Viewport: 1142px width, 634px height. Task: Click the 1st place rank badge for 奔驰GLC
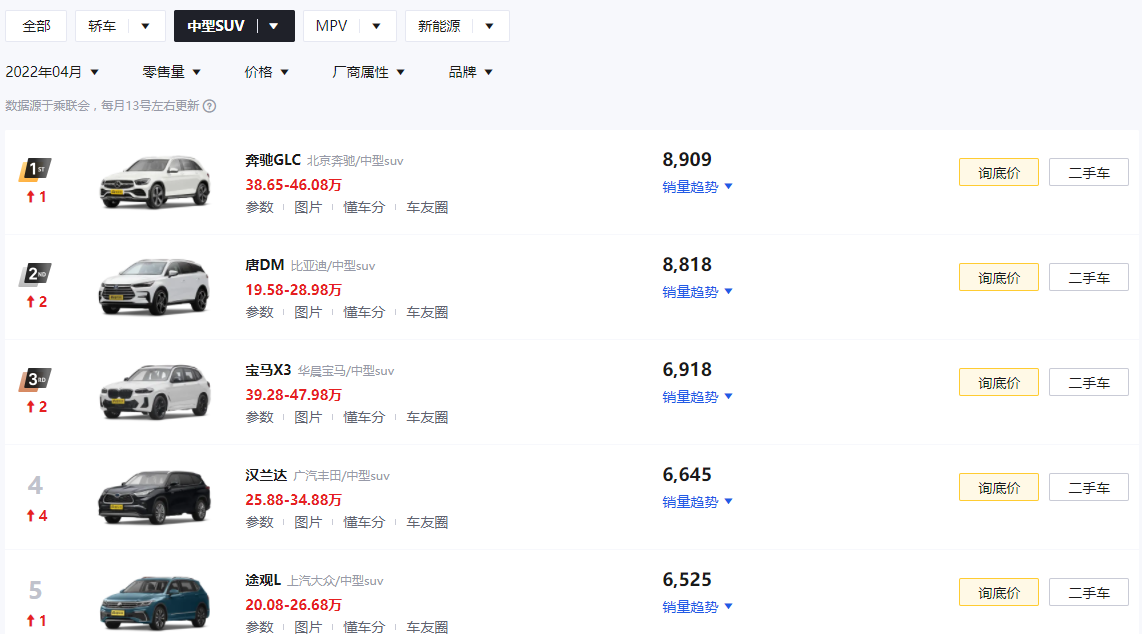tap(35, 170)
